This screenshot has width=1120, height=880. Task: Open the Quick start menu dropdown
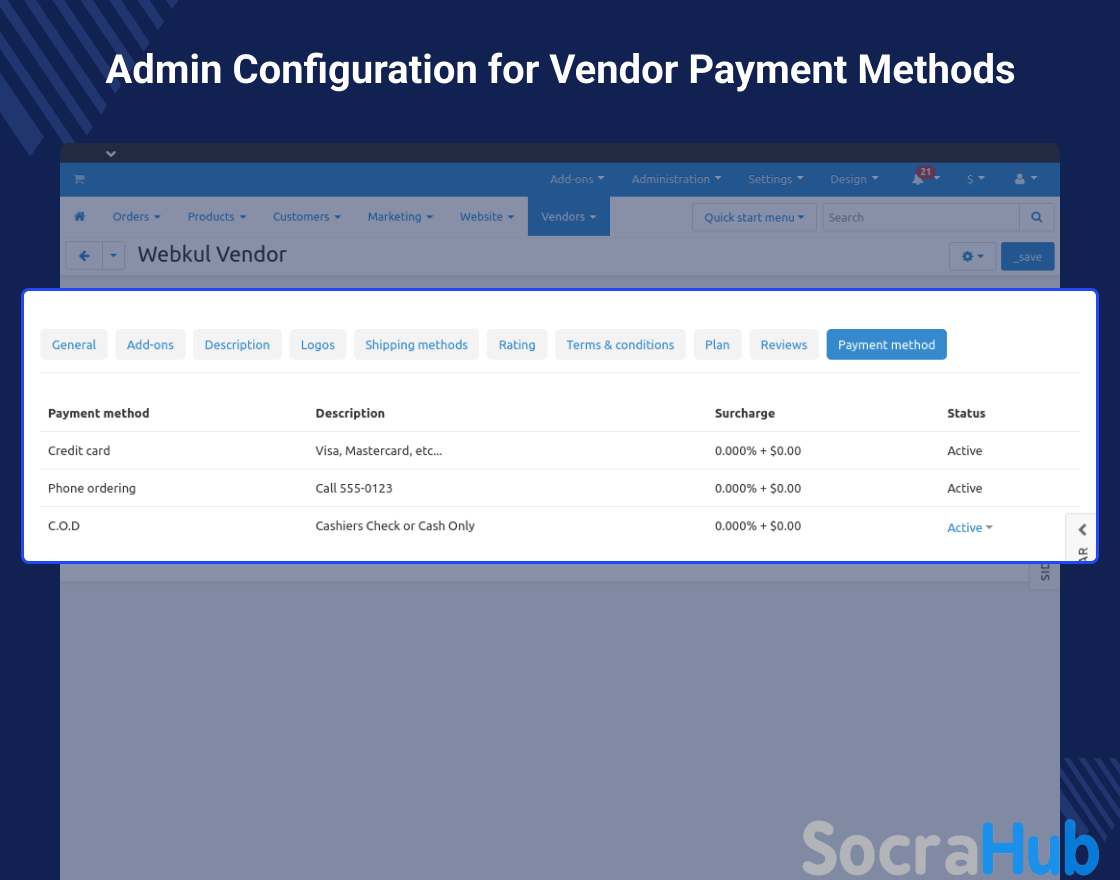point(754,217)
